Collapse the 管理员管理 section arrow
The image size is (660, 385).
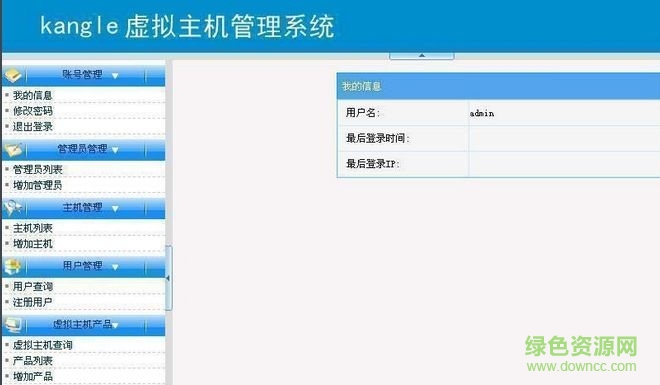coord(115,150)
